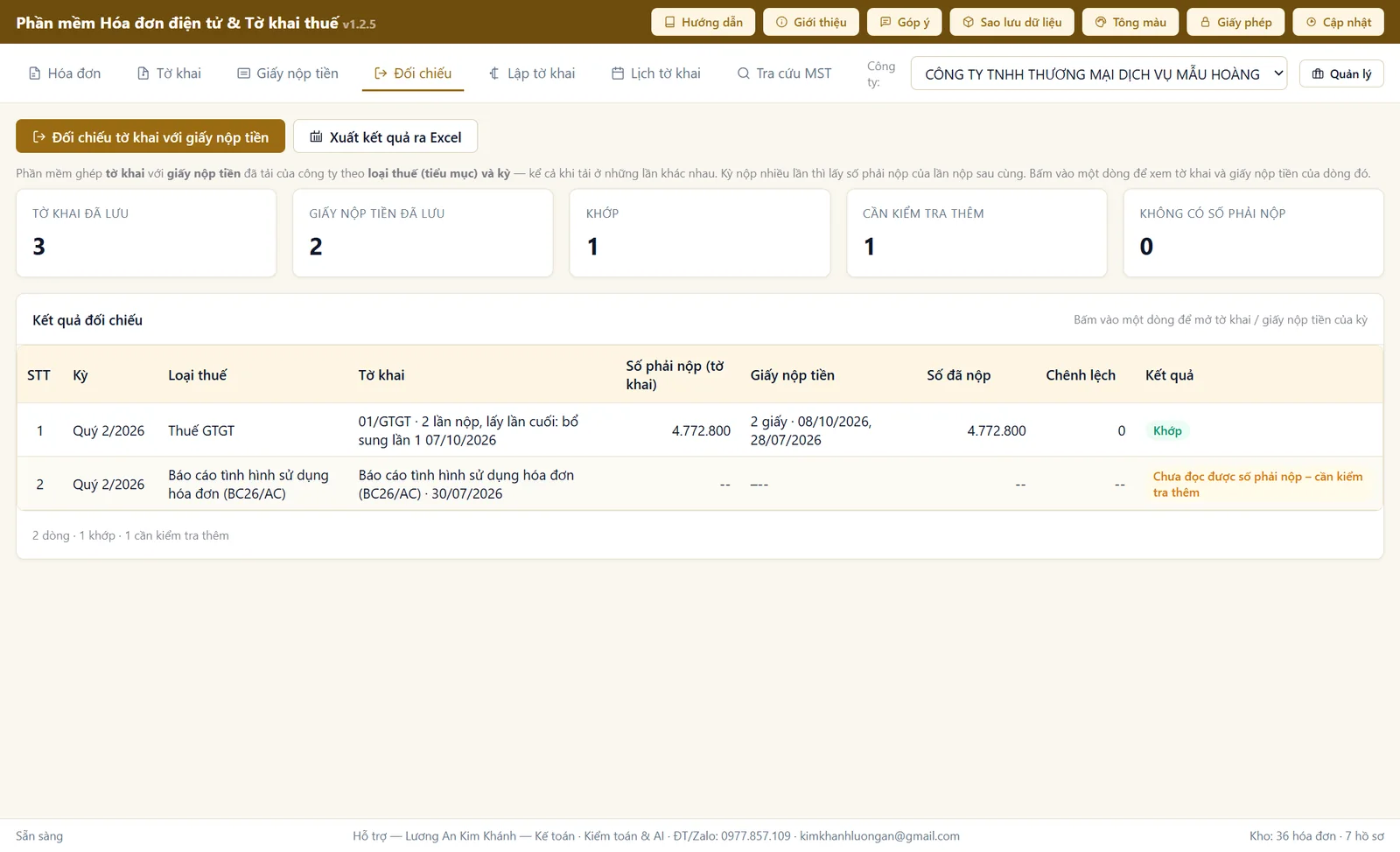This screenshot has height=852, width=1400.
Task: Click the Kết quả column header
Action: (1169, 374)
